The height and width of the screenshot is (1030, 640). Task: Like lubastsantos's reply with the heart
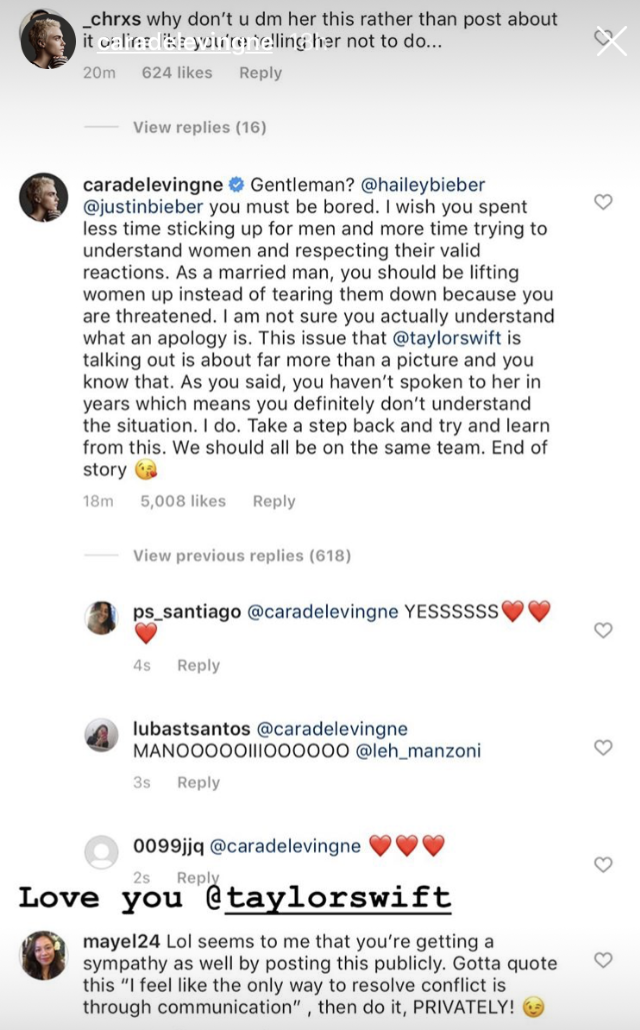pos(603,747)
